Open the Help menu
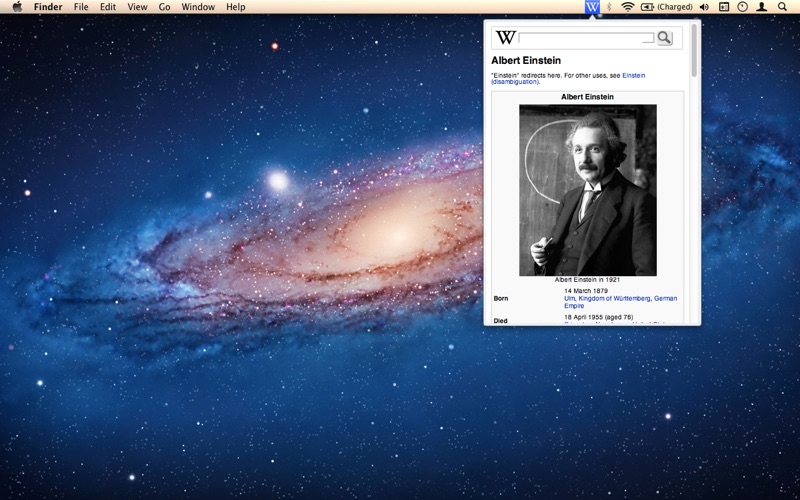This screenshot has width=800, height=500. [236, 7]
